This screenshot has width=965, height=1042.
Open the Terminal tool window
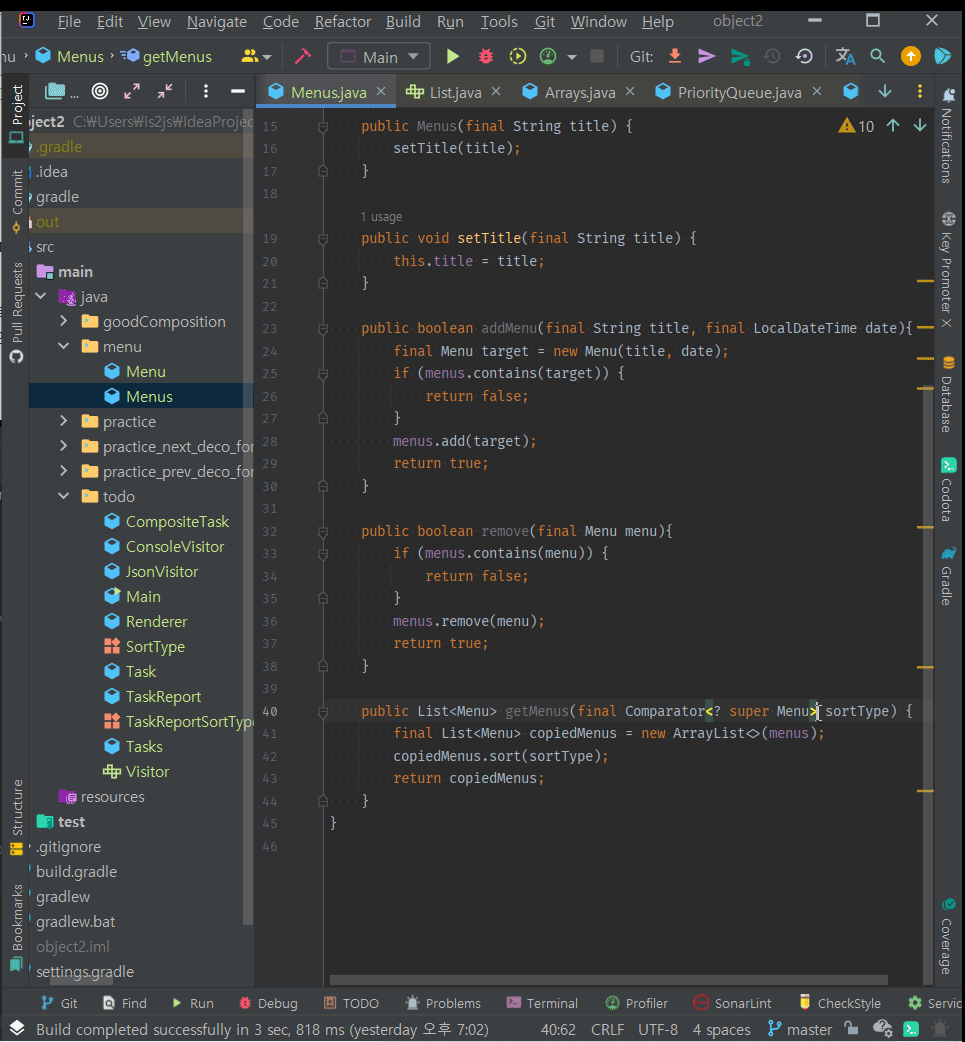542,1003
